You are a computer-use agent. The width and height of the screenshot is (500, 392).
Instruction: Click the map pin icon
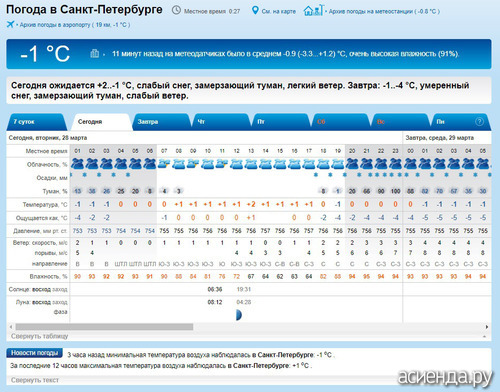tap(255, 11)
